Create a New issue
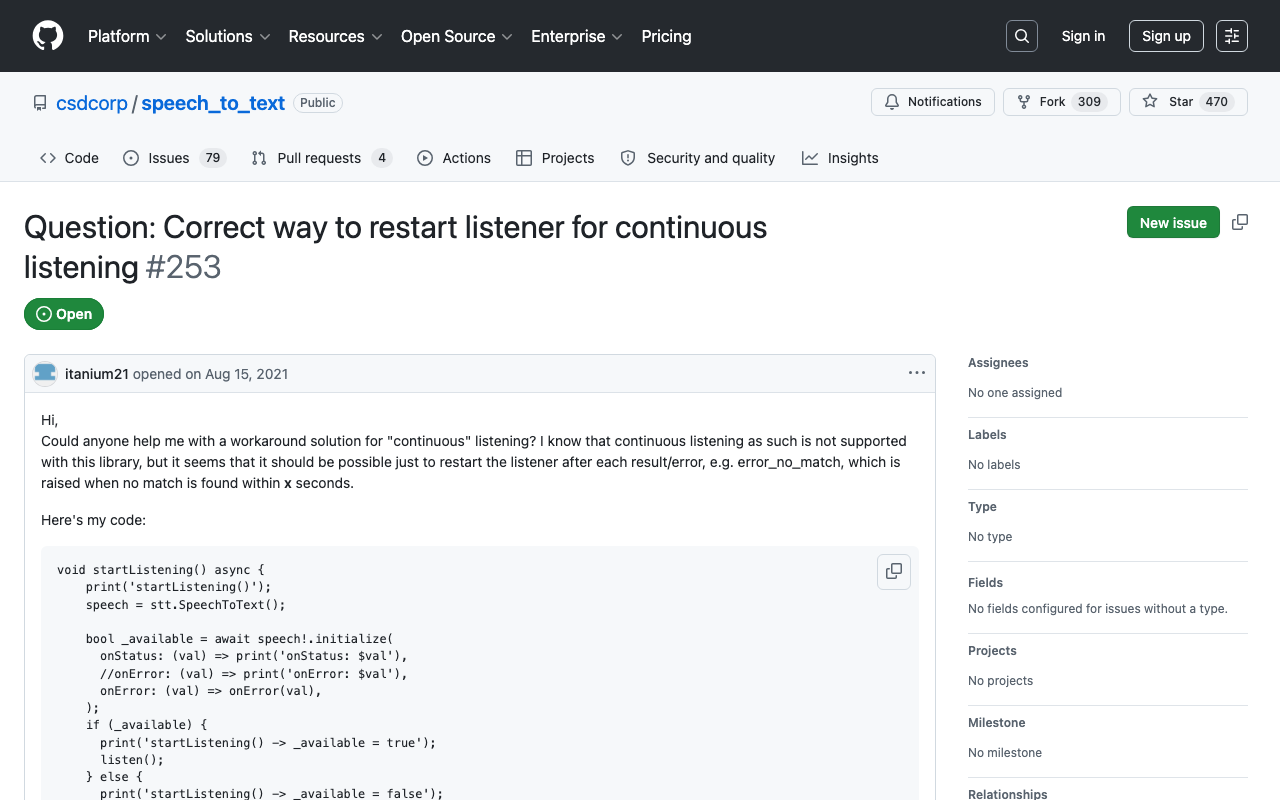The height and width of the screenshot is (800, 1280). pyautogui.click(x=1173, y=222)
